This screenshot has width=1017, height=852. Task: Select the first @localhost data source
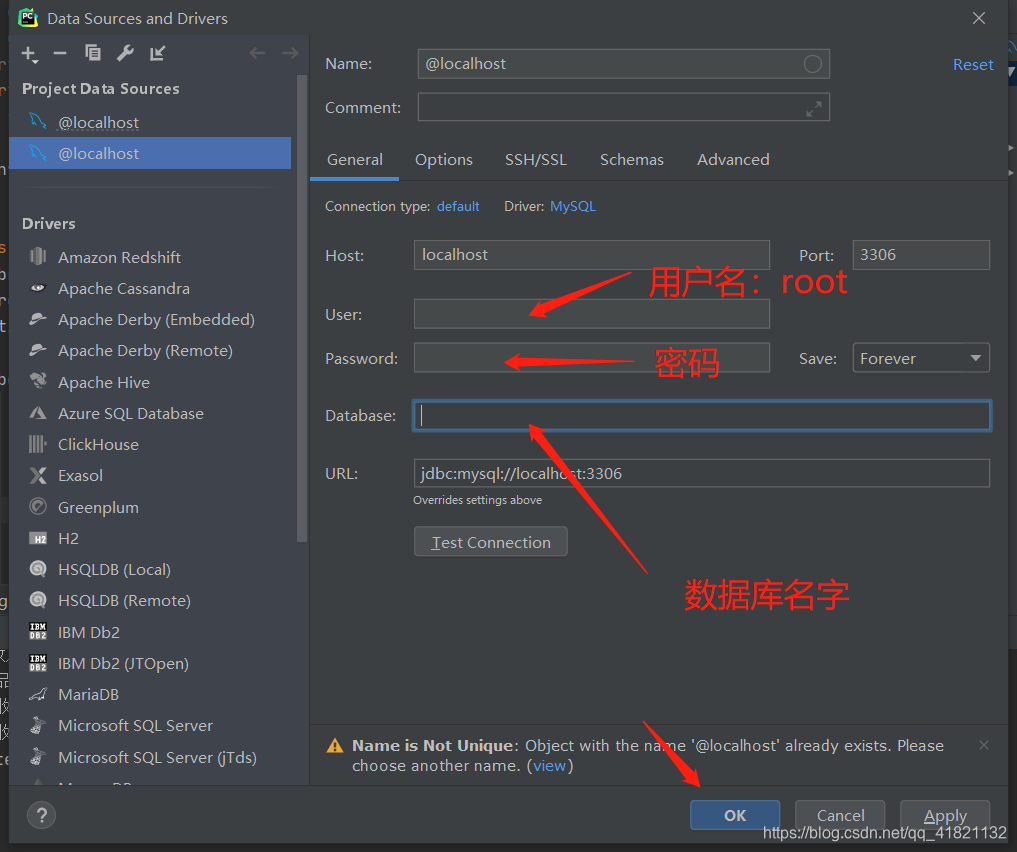point(100,122)
